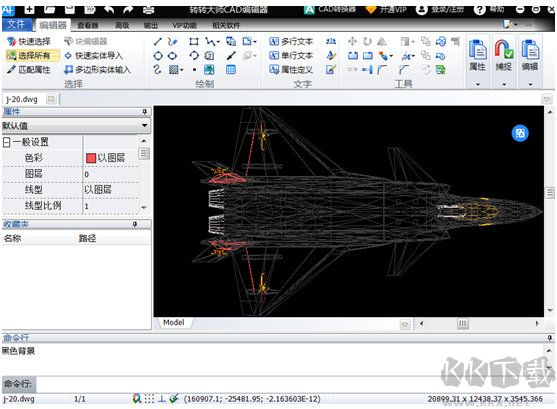The image size is (557, 409).
Task: Toggle the grid dots icon in status bar
Action: tap(149, 399)
